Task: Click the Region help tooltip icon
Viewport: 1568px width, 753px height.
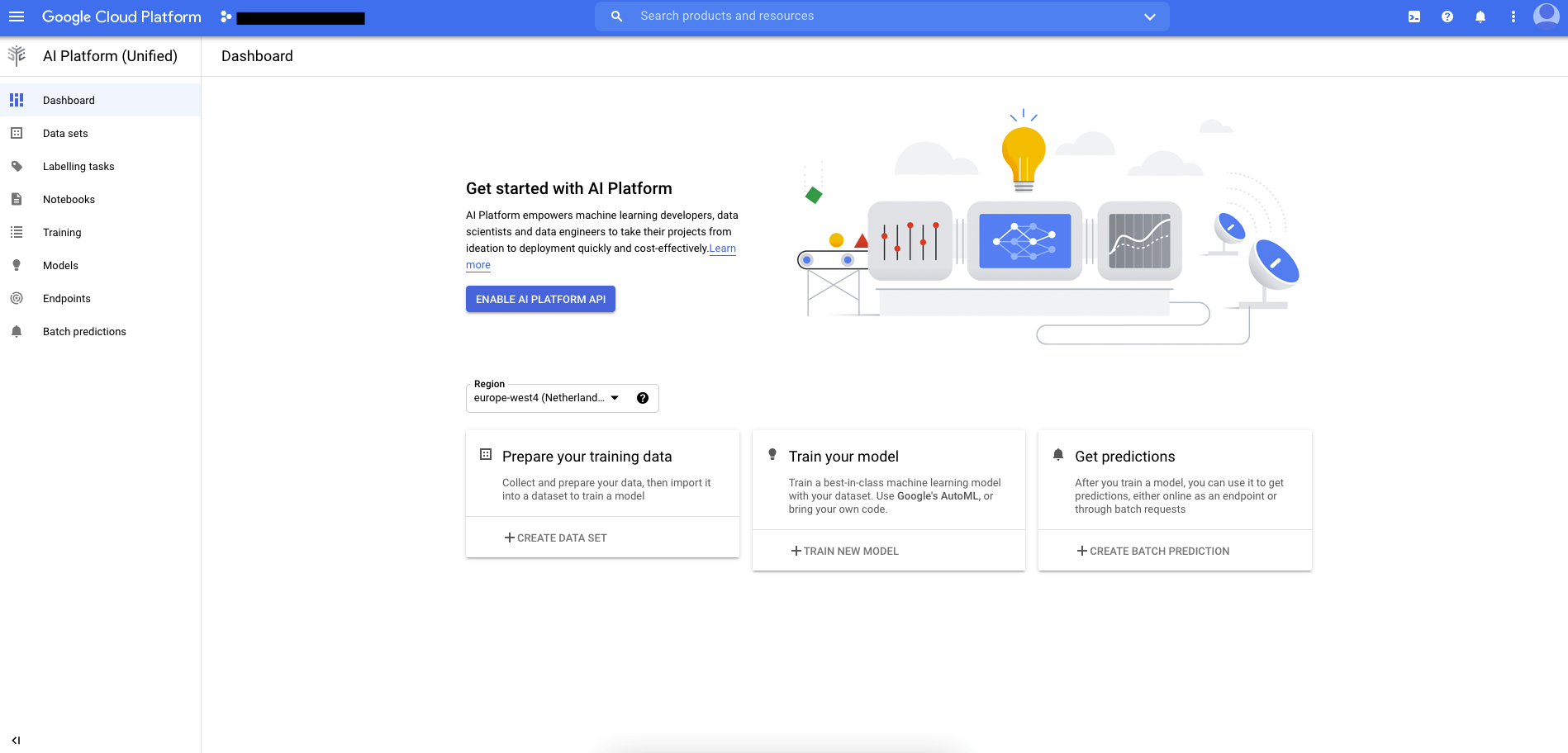Action: pyautogui.click(x=643, y=398)
